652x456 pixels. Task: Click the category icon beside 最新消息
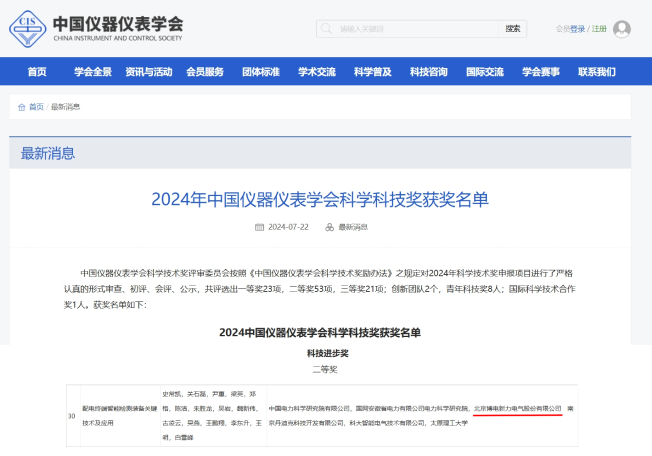pyautogui.click(x=330, y=227)
